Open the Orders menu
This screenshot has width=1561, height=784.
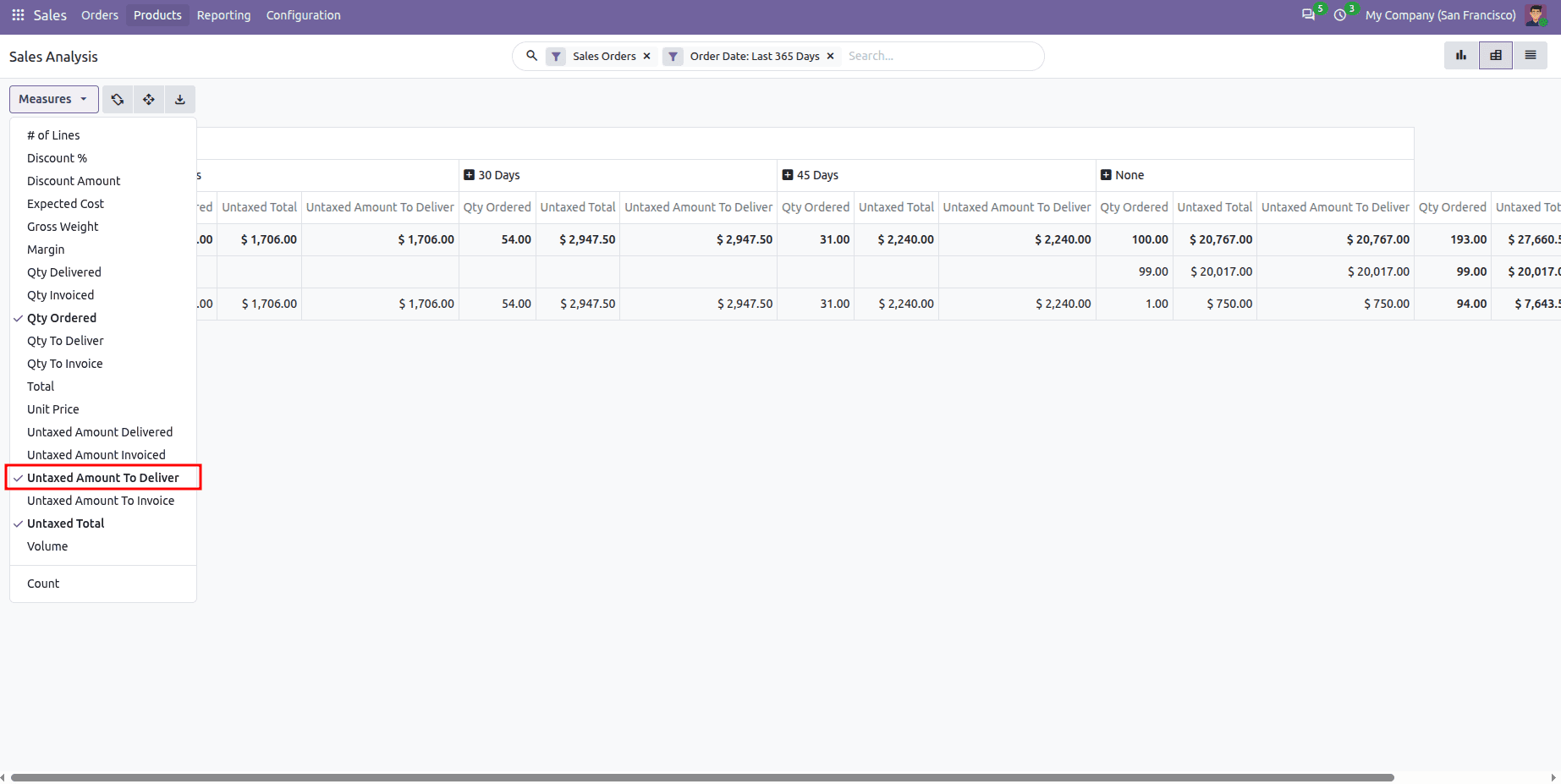[x=100, y=15]
